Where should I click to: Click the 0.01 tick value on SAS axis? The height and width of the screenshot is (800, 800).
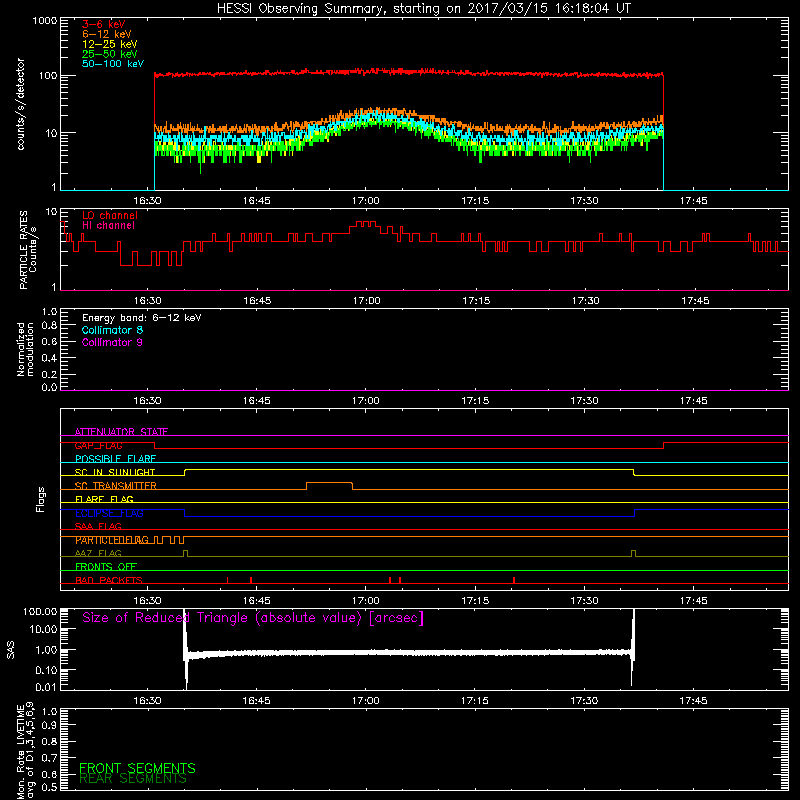click(46, 687)
